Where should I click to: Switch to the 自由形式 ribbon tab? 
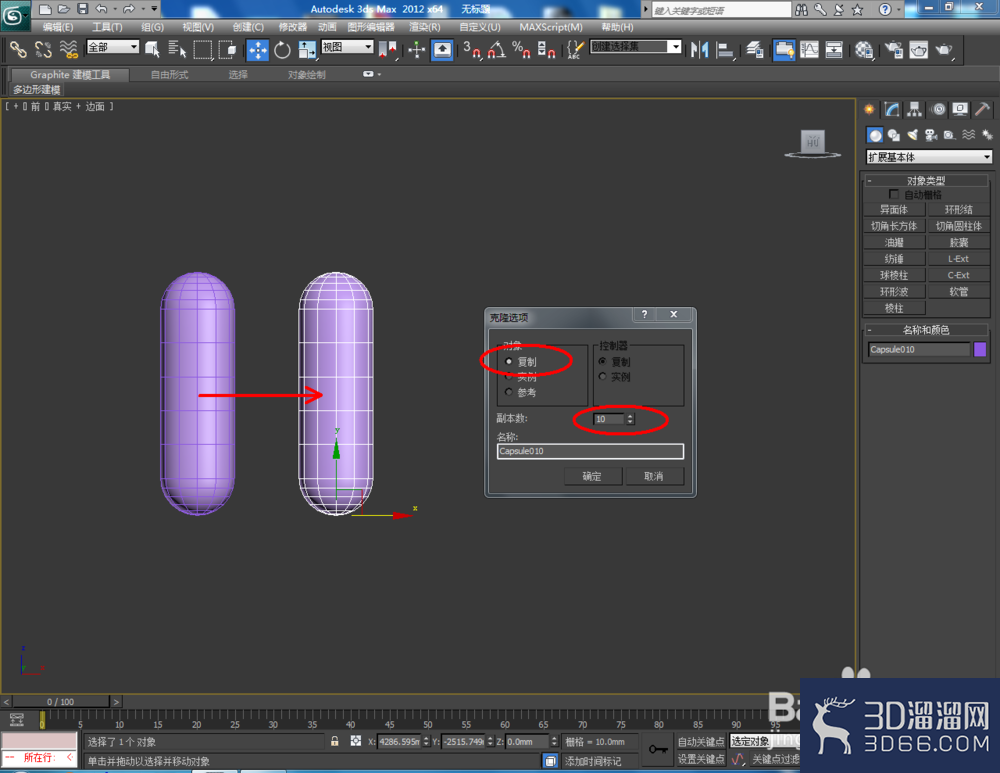pos(170,75)
